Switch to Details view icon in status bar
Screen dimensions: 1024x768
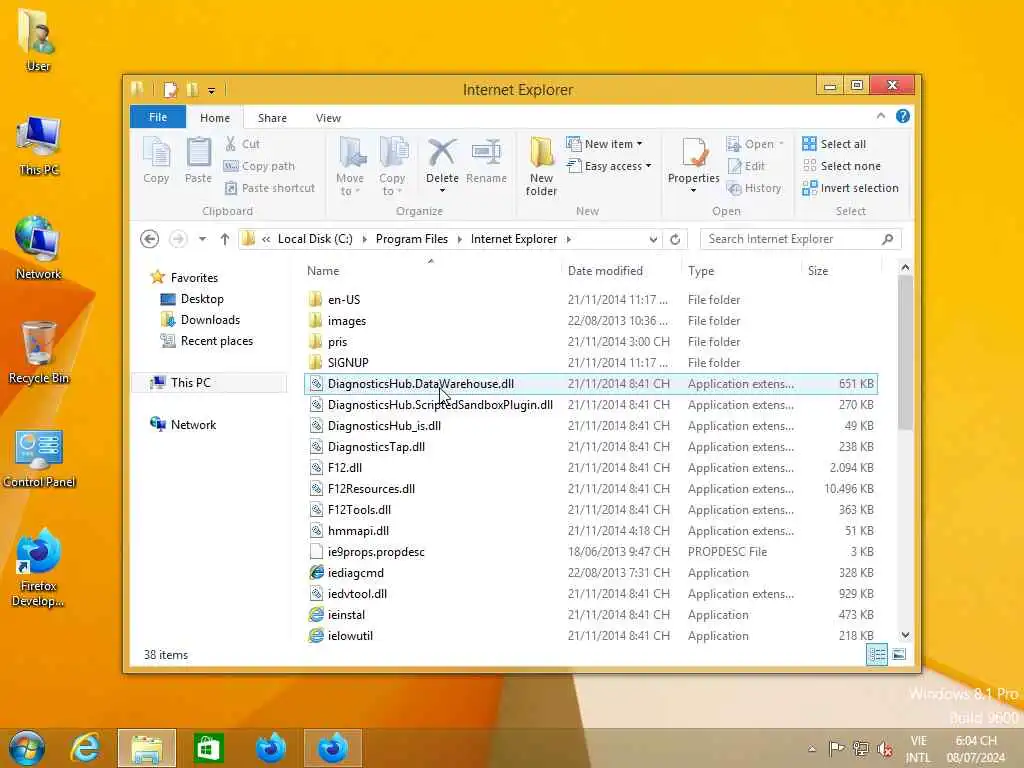click(x=876, y=654)
